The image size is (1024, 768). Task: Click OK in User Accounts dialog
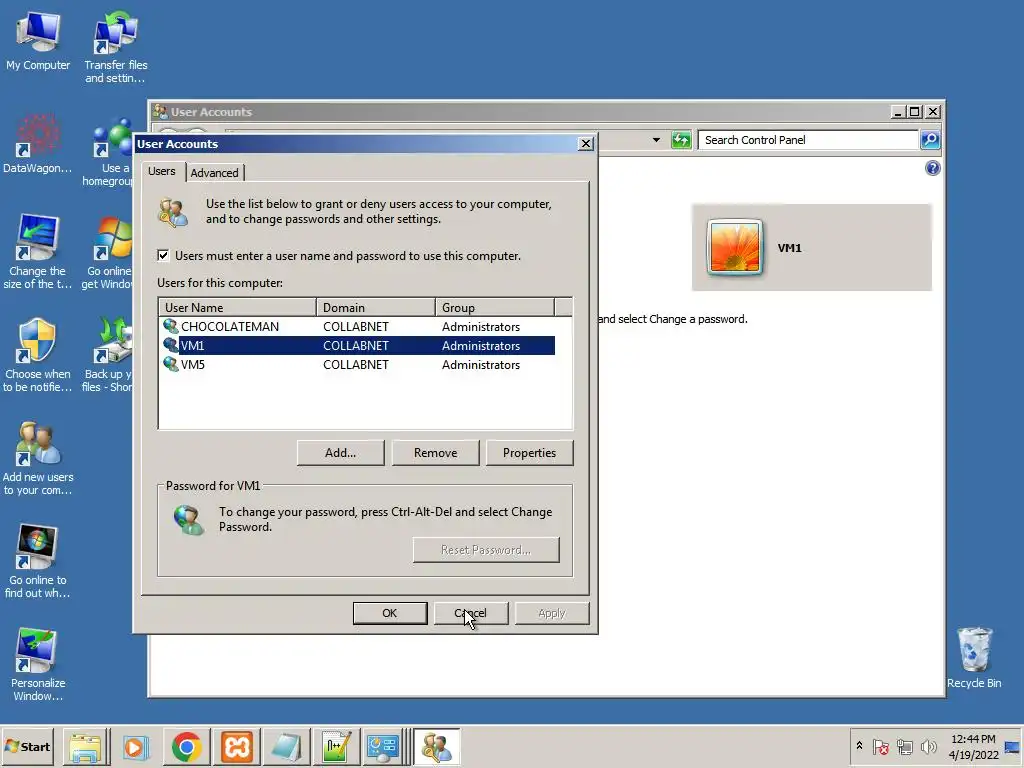[x=390, y=613]
